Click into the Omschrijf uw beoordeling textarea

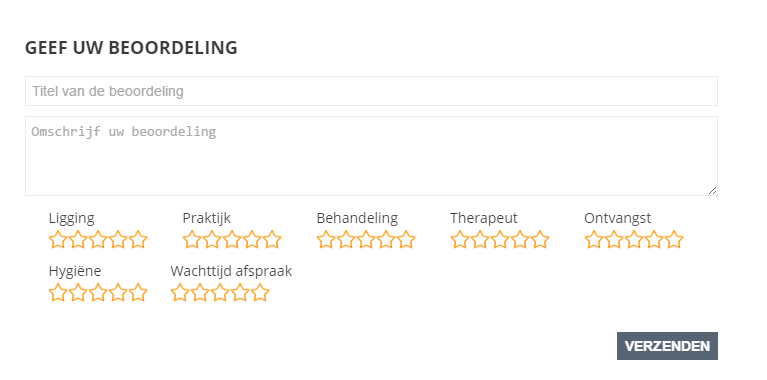click(371, 156)
